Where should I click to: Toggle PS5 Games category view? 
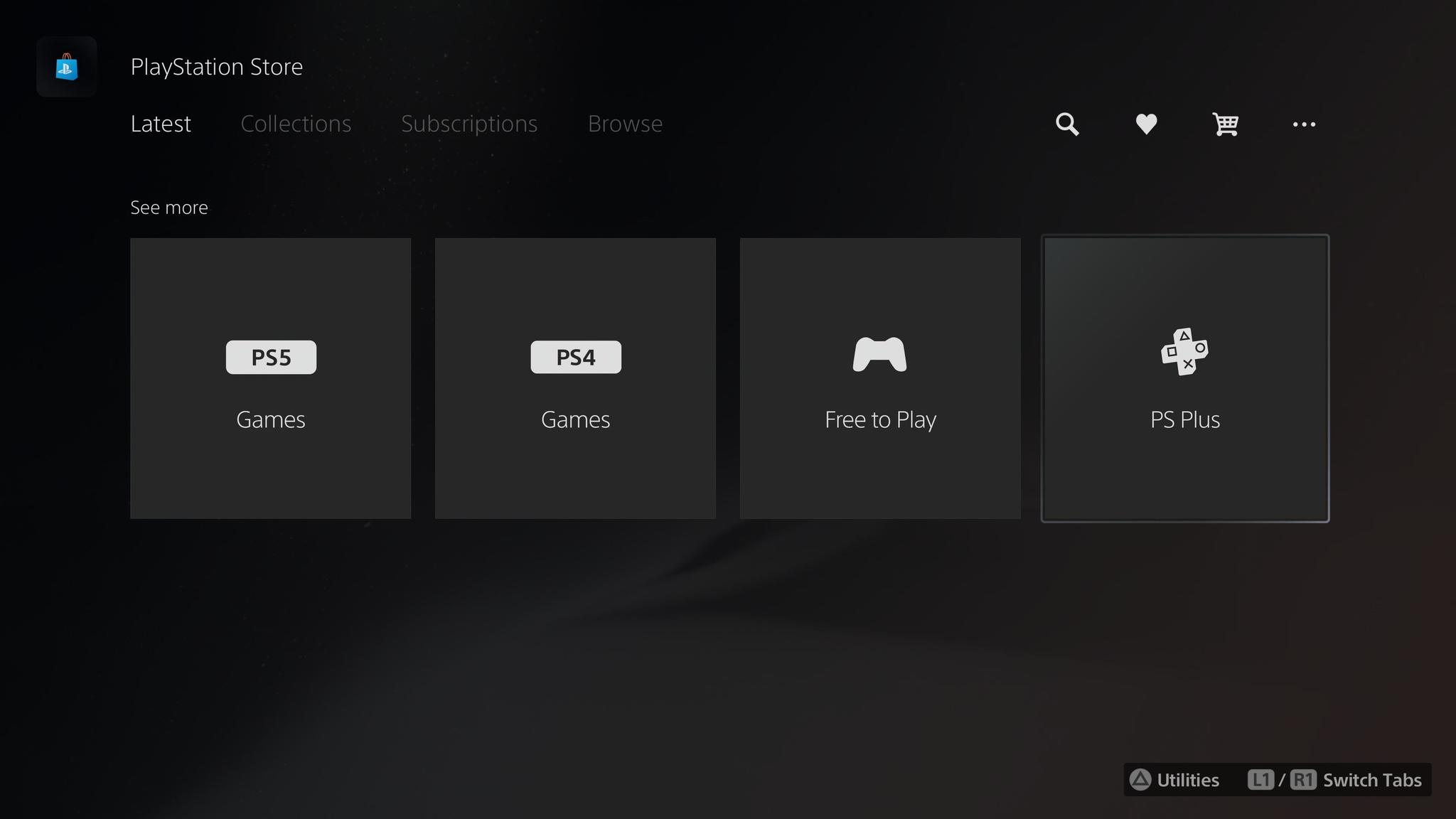[270, 378]
